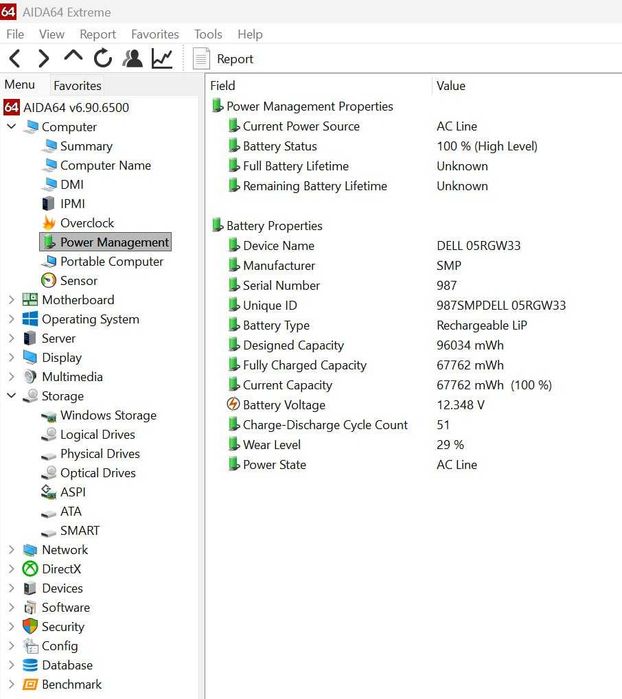Click the Value column header
Screen dimensions: 622x699
[x=451, y=86]
